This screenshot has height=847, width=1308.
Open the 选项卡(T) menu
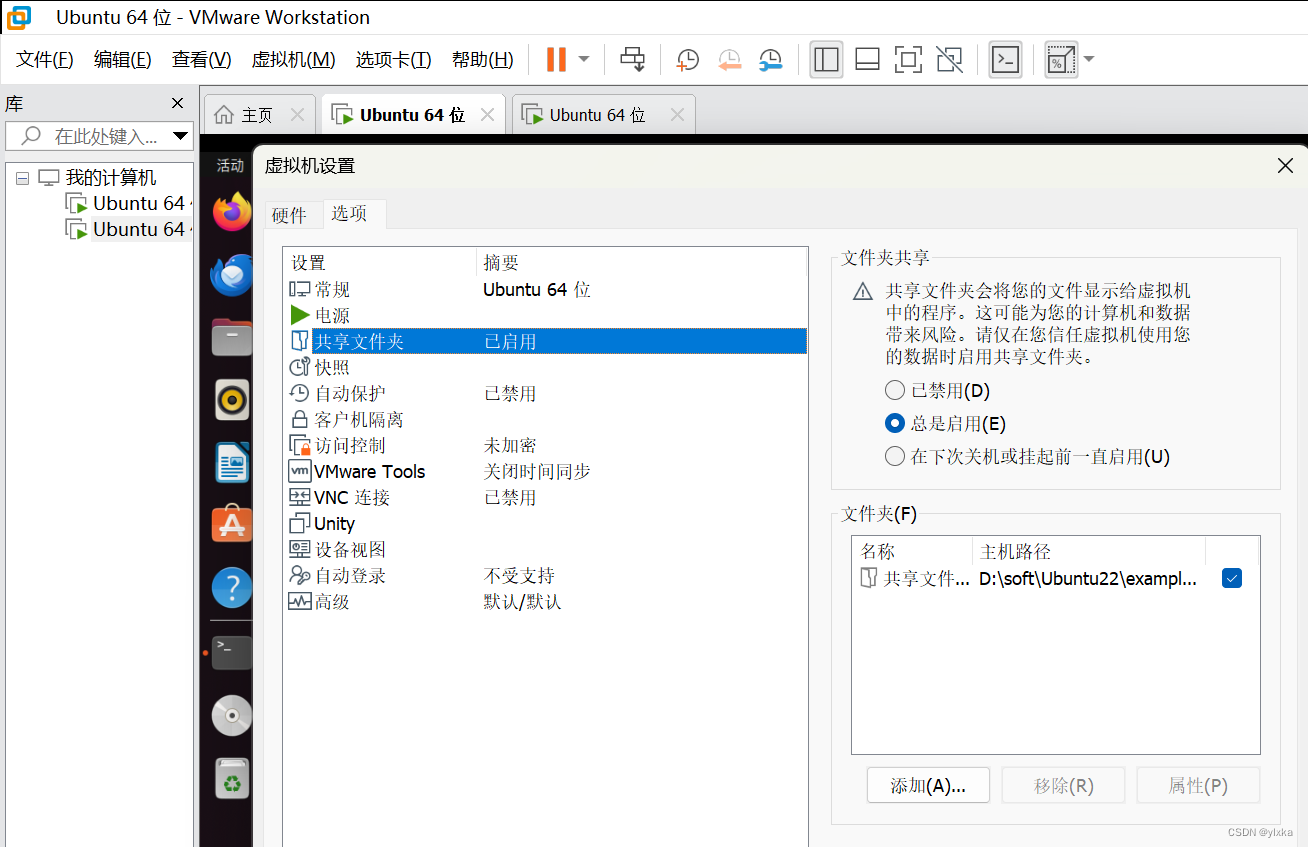(x=393, y=60)
